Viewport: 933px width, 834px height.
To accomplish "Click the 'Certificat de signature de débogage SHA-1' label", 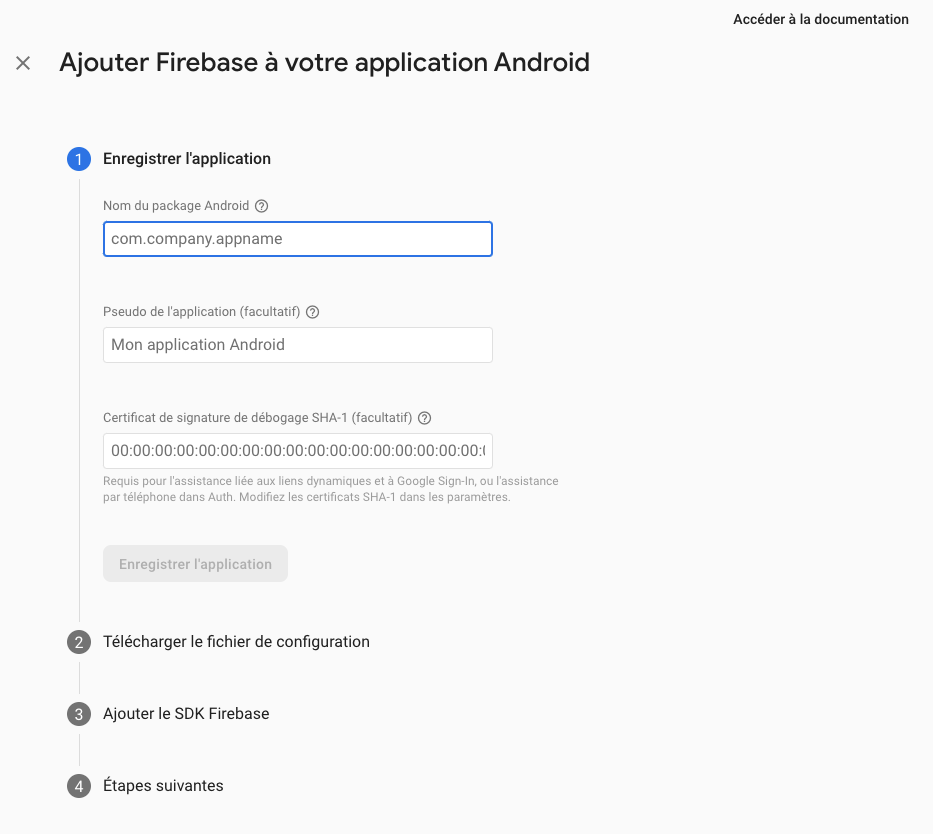I will 257,418.
